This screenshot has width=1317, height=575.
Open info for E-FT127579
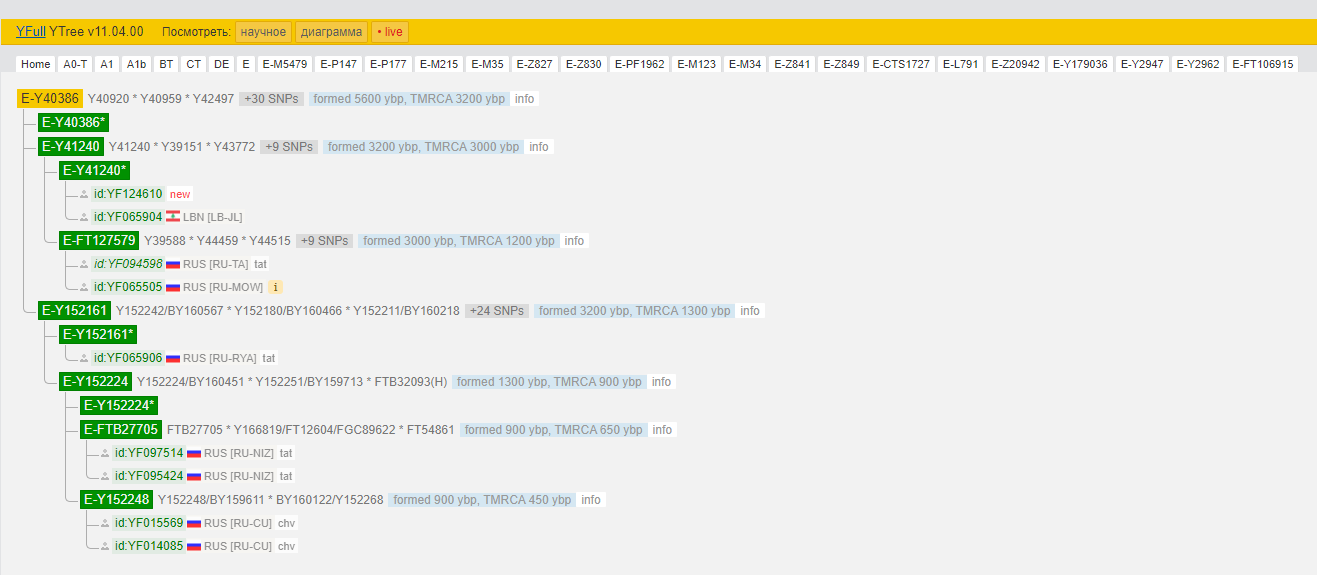tap(574, 241)
